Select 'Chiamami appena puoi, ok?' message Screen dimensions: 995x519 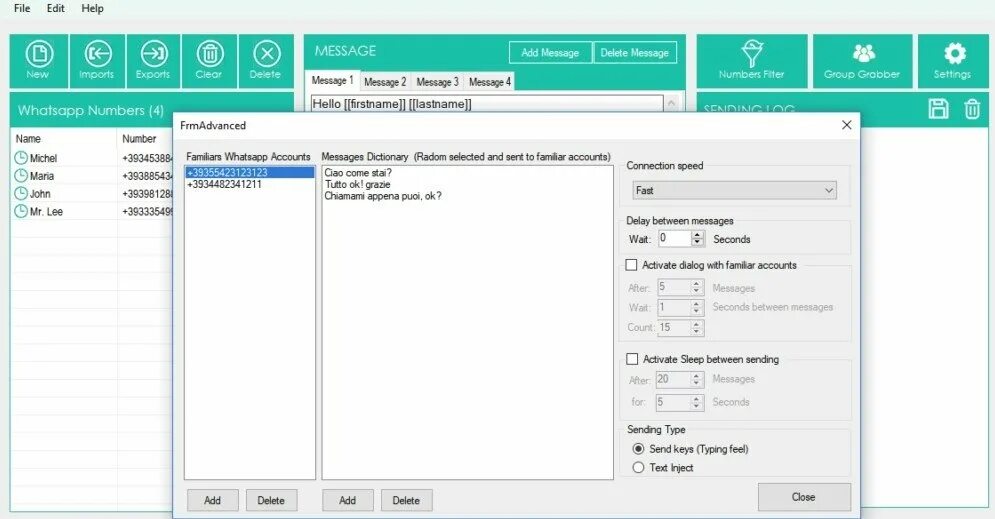click(383, 196)
